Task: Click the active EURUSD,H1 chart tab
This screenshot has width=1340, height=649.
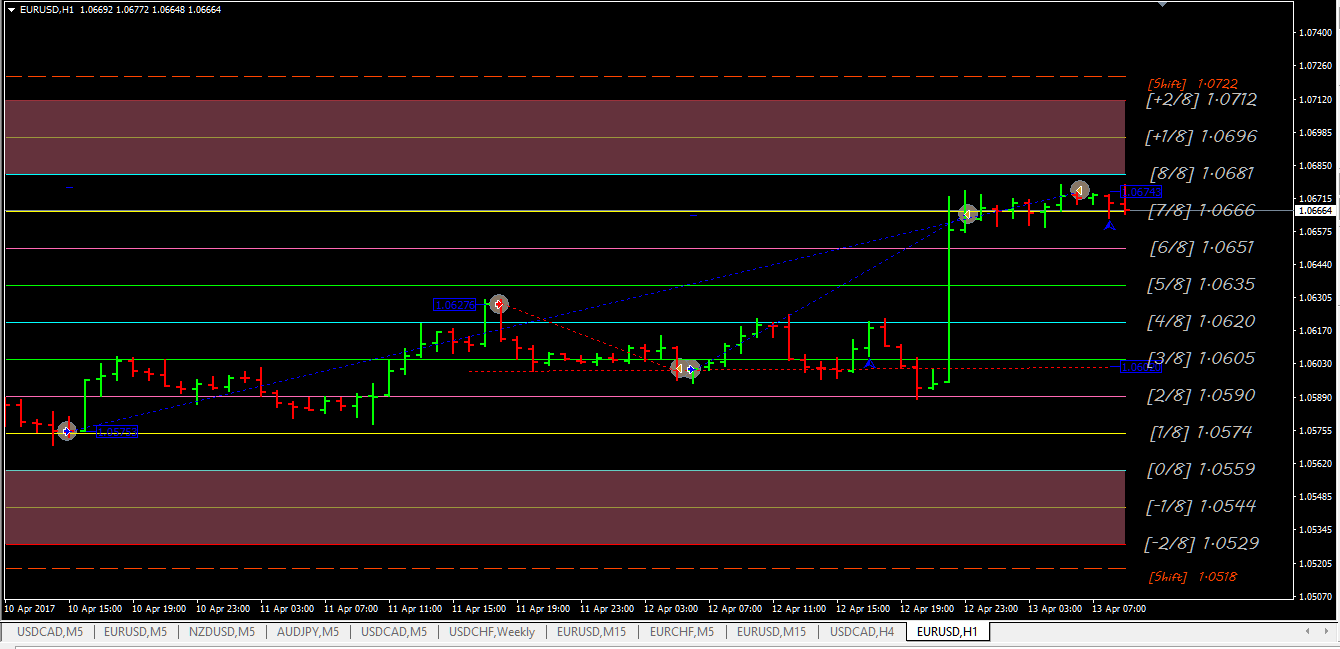Action: [948, 631]
